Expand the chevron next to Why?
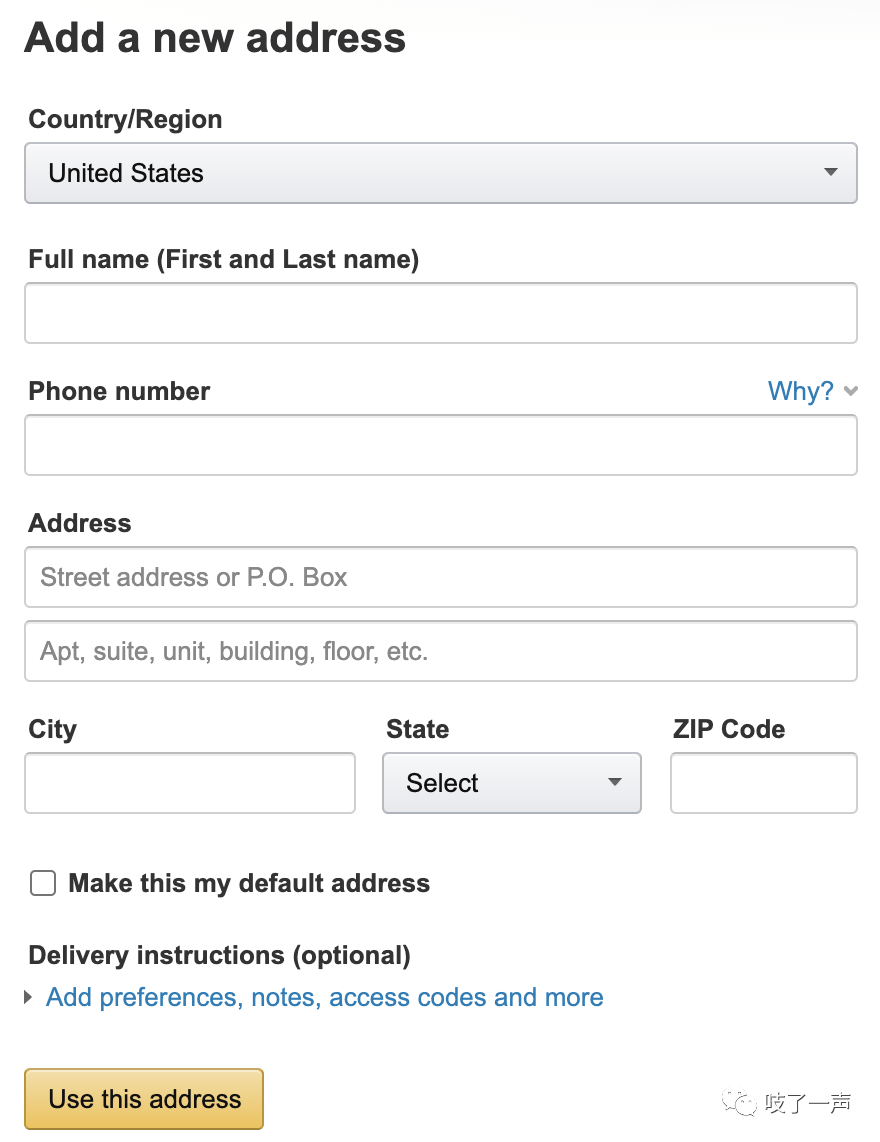Viewport: 880px width, 1142px height. (x=850, y=392)
